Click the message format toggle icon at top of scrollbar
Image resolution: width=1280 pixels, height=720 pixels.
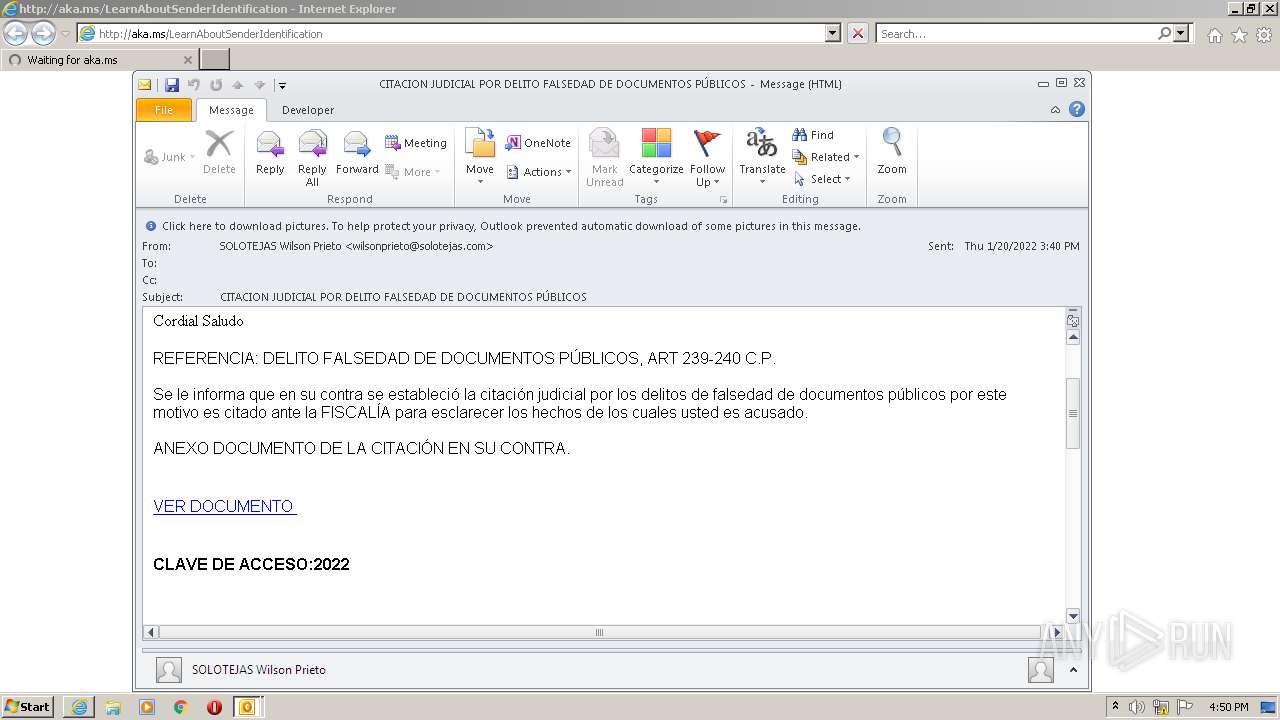1073,321
